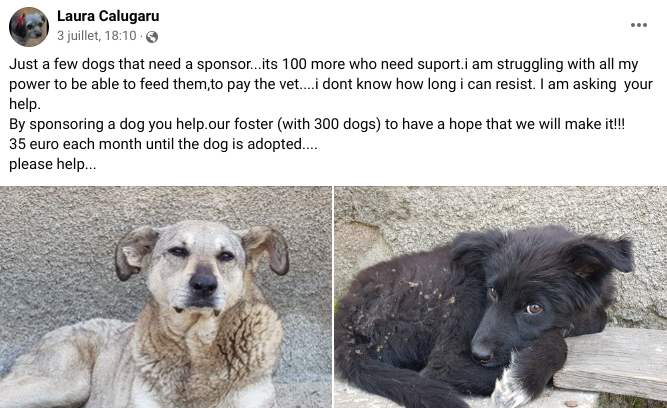Click the tan dog's black nose
Image resolution: width=667 pixels, height=408 pixels.
[203, 283]
